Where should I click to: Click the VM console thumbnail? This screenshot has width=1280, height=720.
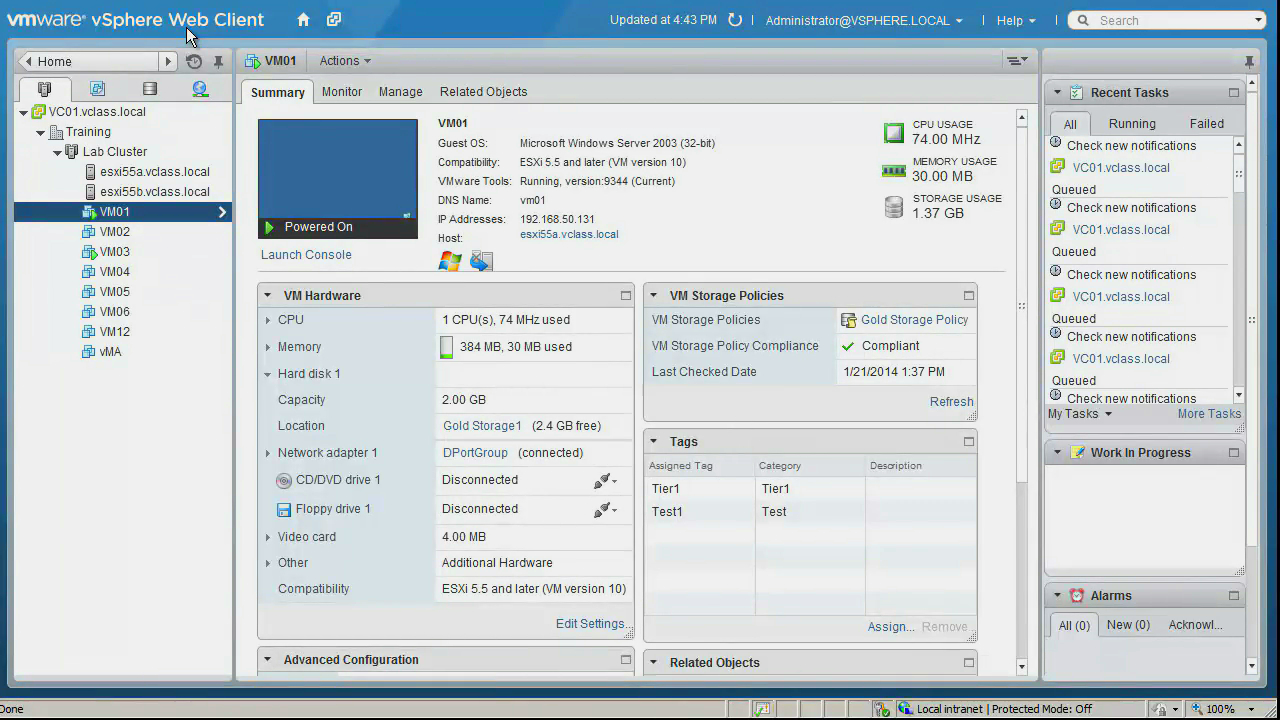pyautogui.click(x=338, y=168)
